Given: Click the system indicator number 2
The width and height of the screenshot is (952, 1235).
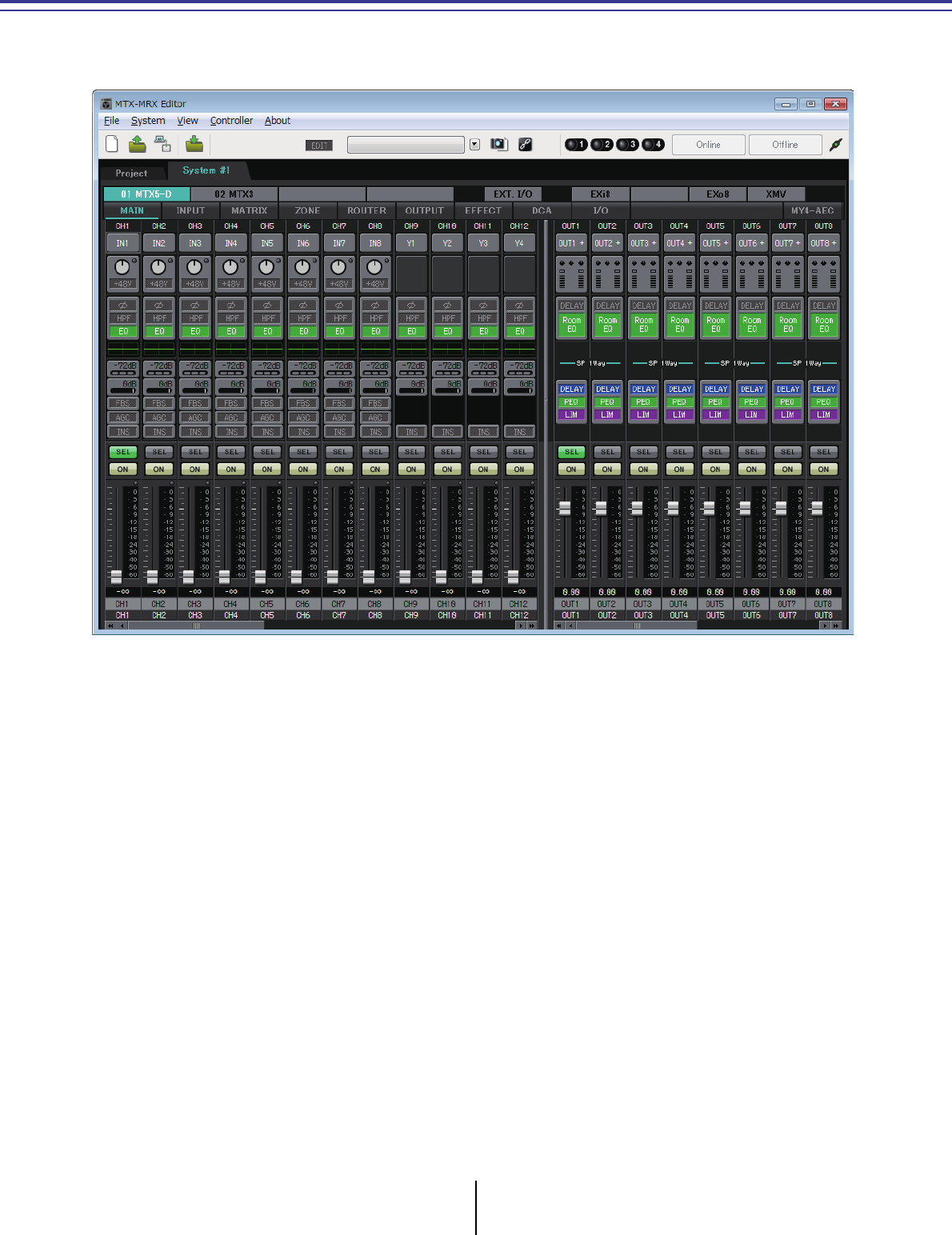Looking at the screenshot, I should click(x=602, y=145).
